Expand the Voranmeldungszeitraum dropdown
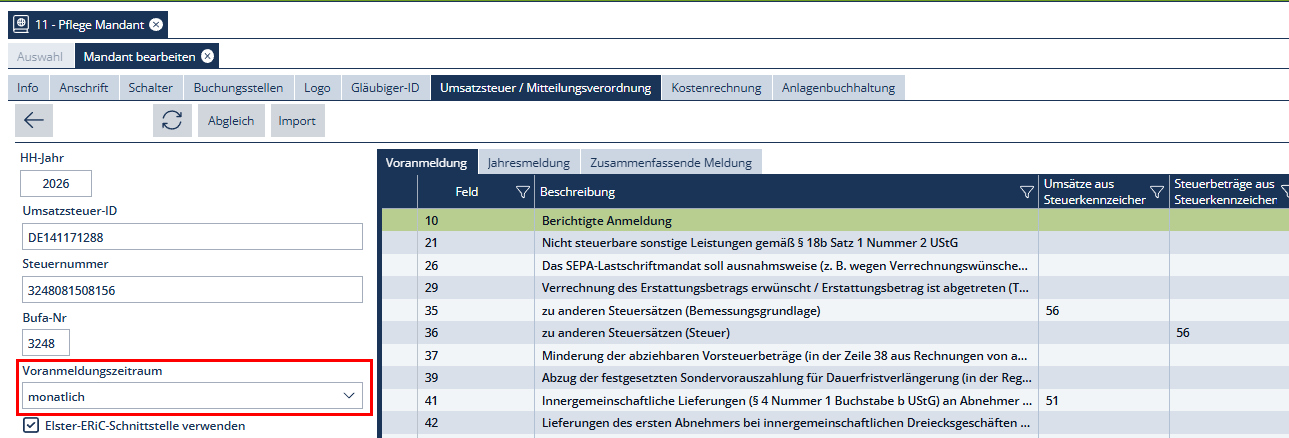This screenshot has height=438, width=1289. pos(348,396)
